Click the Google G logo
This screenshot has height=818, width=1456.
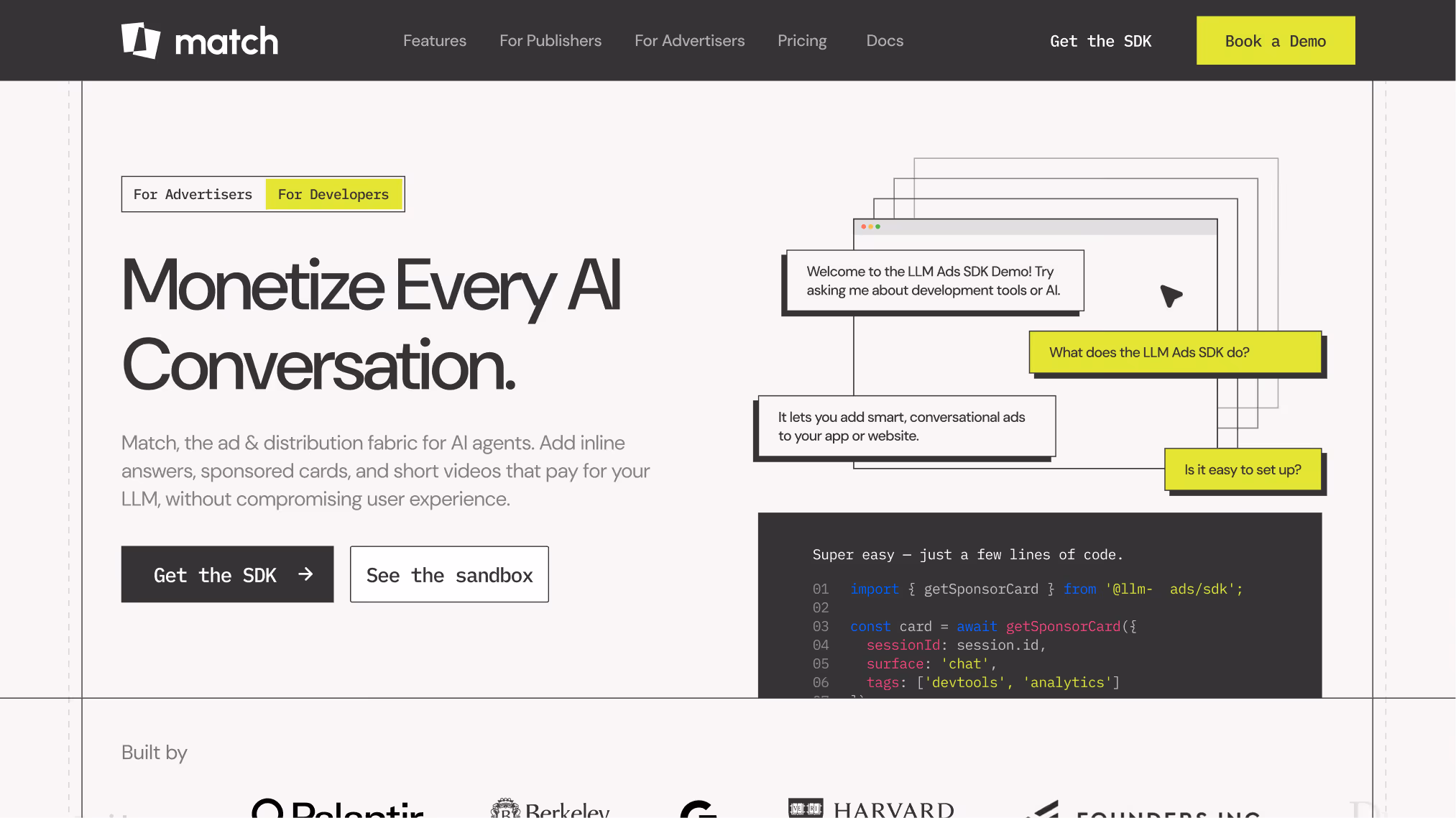tap(699, 809)
